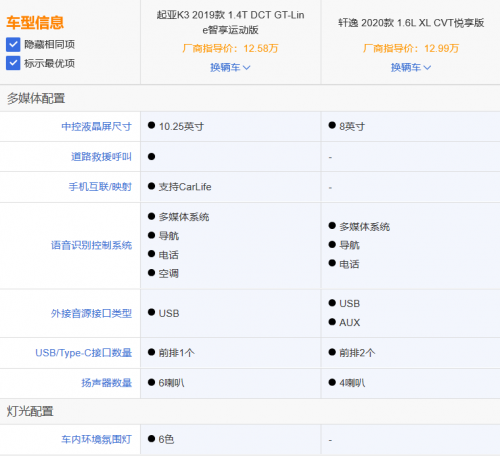This screenshot has height=456, width=500.
Task: Click the 厂商指导价 12.99万 price
Action: [411, 49]
